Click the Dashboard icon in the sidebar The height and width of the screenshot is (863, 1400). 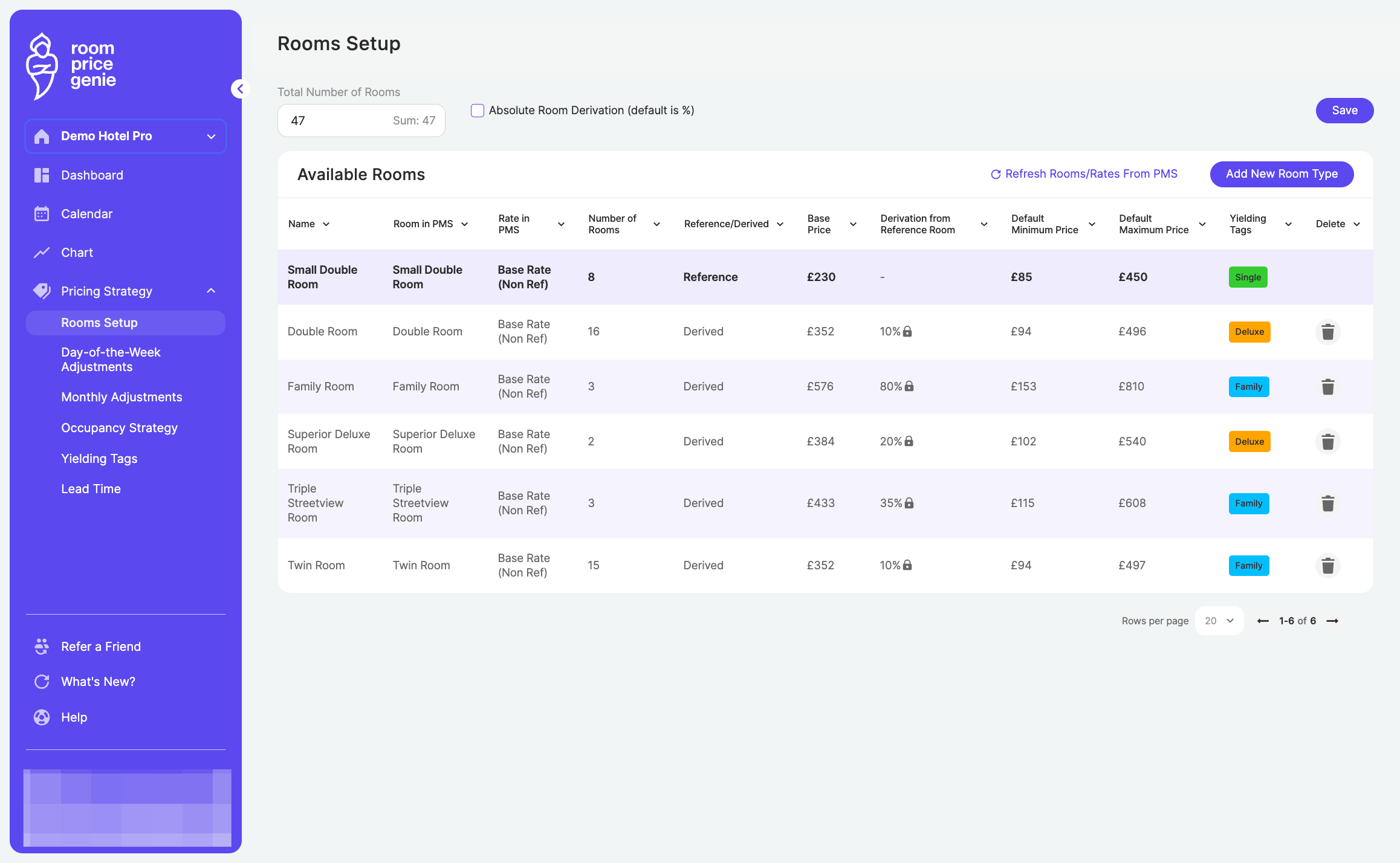42,175
